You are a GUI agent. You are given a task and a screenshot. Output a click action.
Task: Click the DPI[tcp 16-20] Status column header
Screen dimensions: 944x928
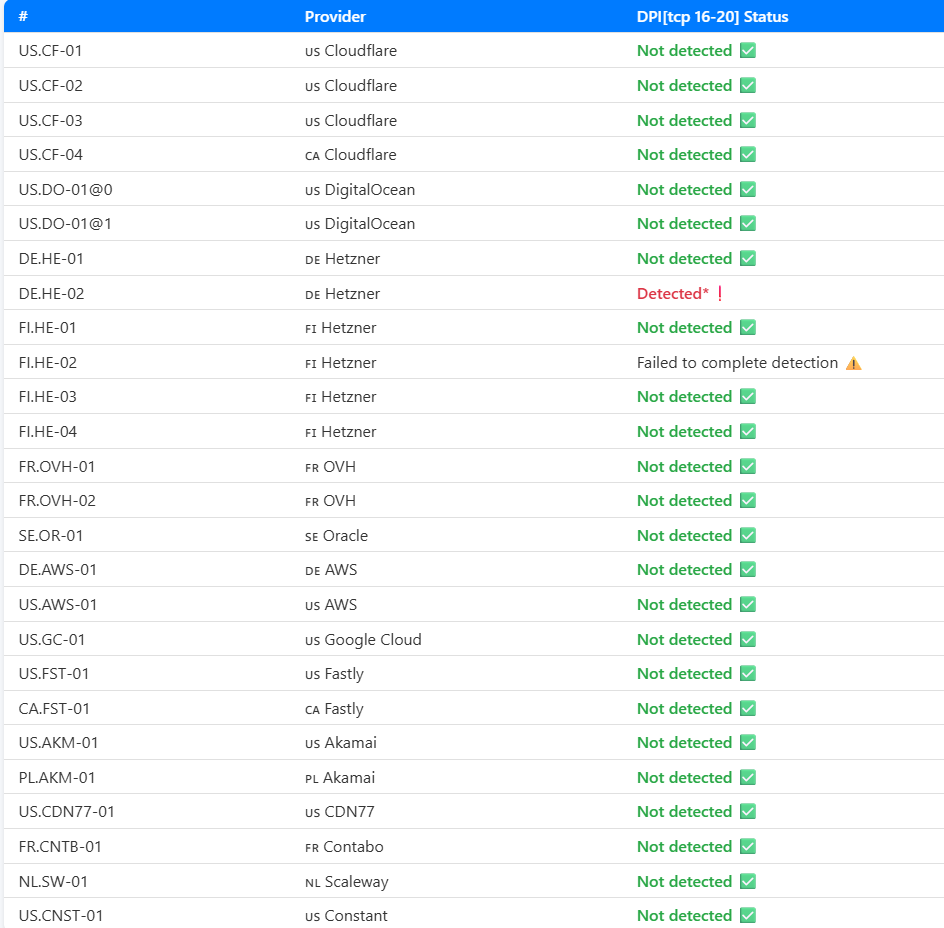pos(712,16)
